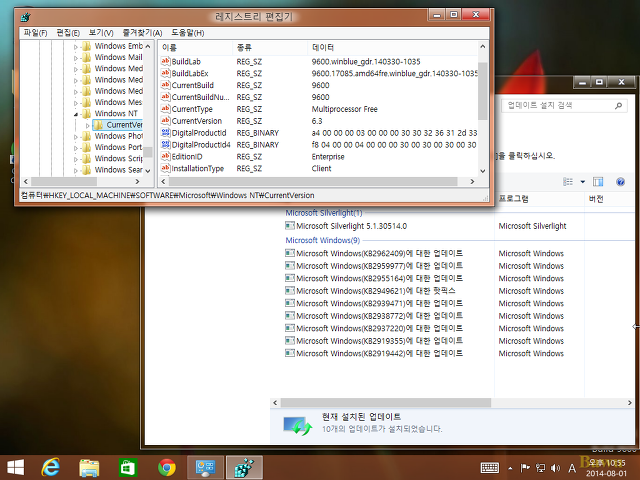Expand the Windows Sear tree node
The image size is (640, 480).
pyautogui.click(x=76, y=171)
